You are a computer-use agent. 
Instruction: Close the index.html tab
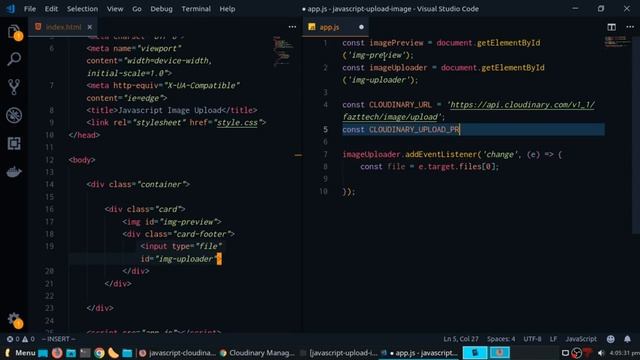[x=89, y=27]
